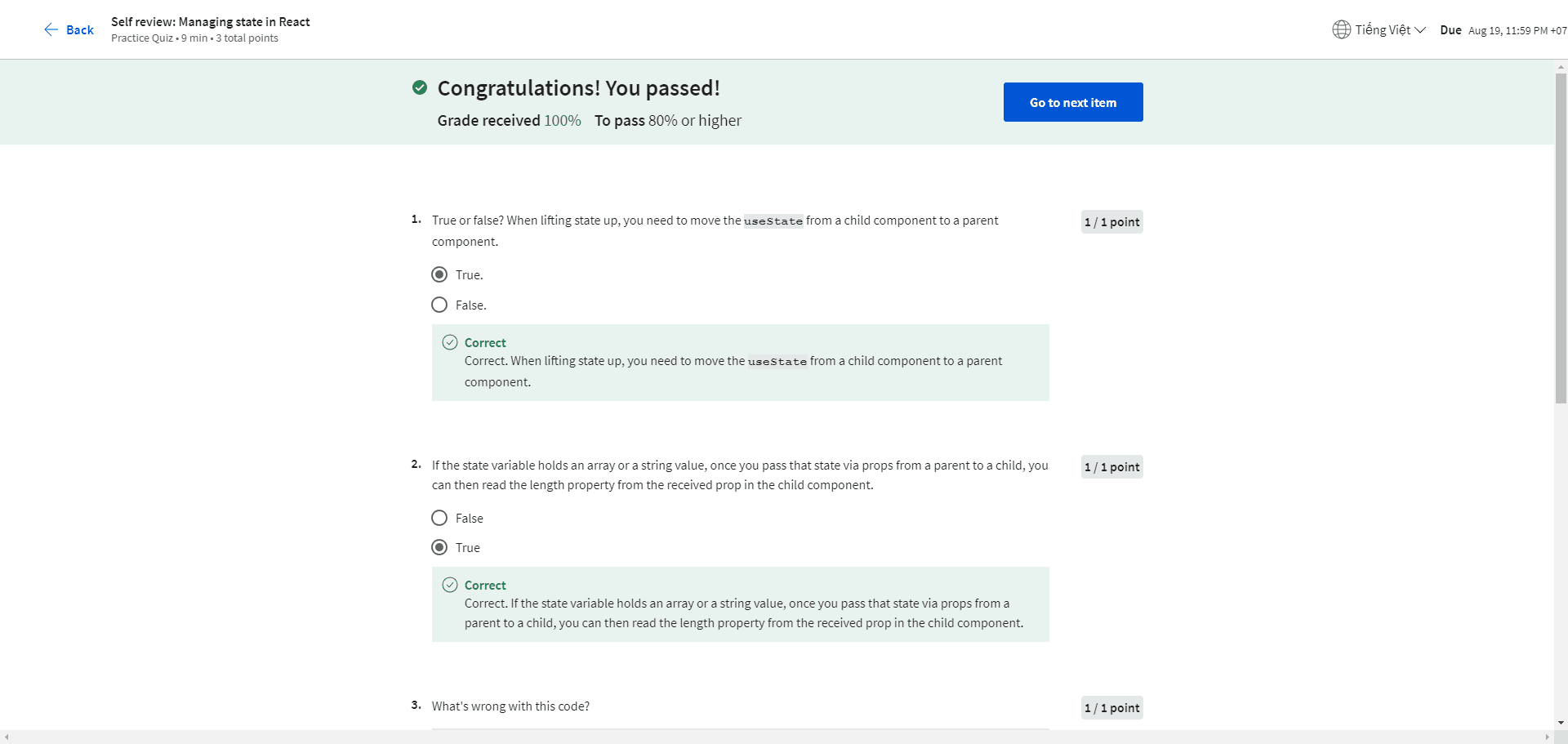
Task: Click the horizontal scrollbar right arrow
Action: tap(1547, 737)
